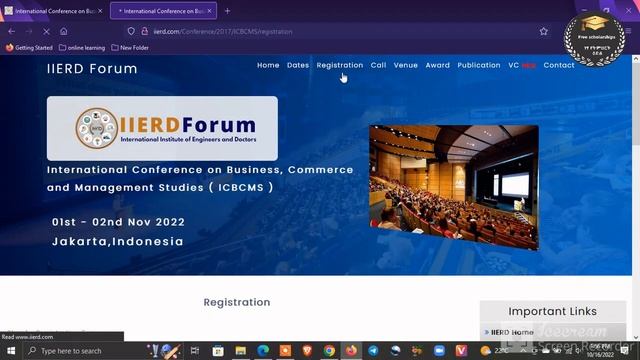Click the padlock site info icon
This screenshot has width=640, height=360.
[x=144, y=31]
